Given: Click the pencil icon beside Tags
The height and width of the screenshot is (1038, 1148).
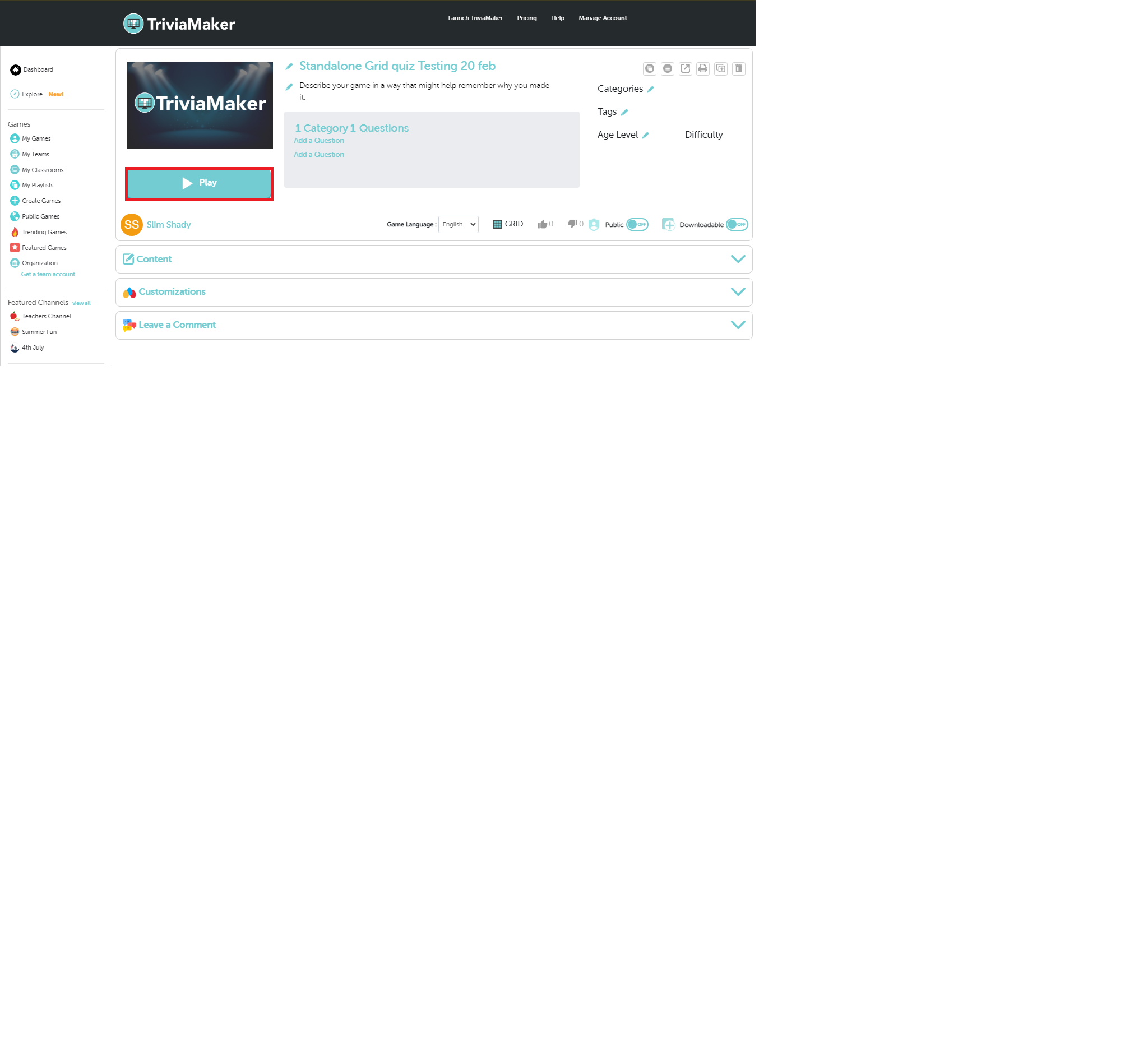Looking at the screenshot, I should [x=624, y=112].
